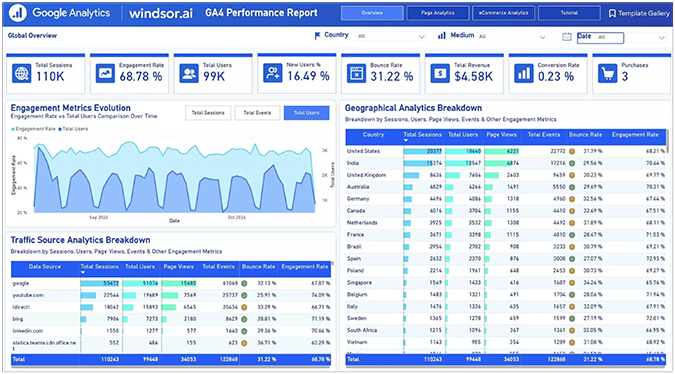Select the Total Users chart toggle
Viewport: 675px width, 374px height.
[x=307, y=113]
